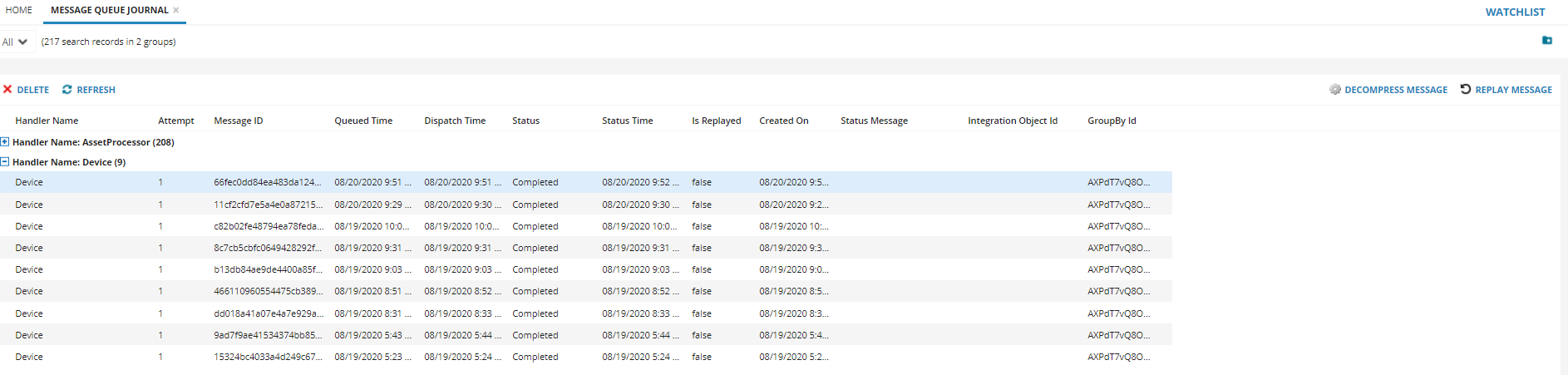Click the Replay Message arrow icon
Viewport: 1568px width, 375px height.
1466,89
